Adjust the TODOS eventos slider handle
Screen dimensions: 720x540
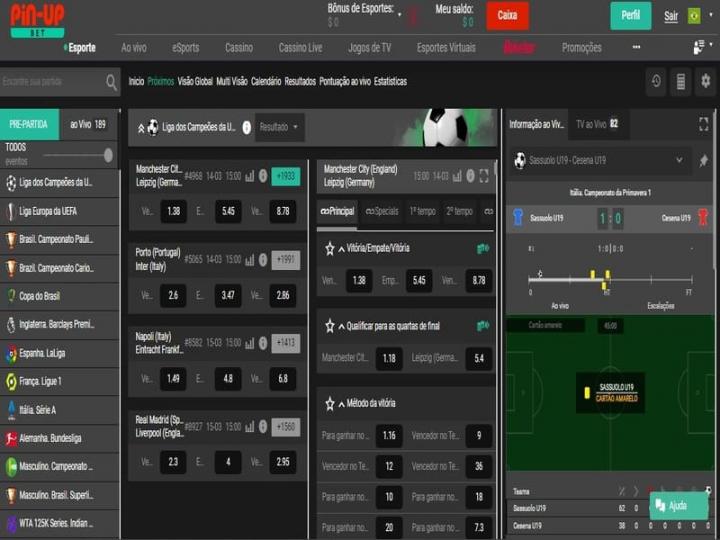coord(108,155)
